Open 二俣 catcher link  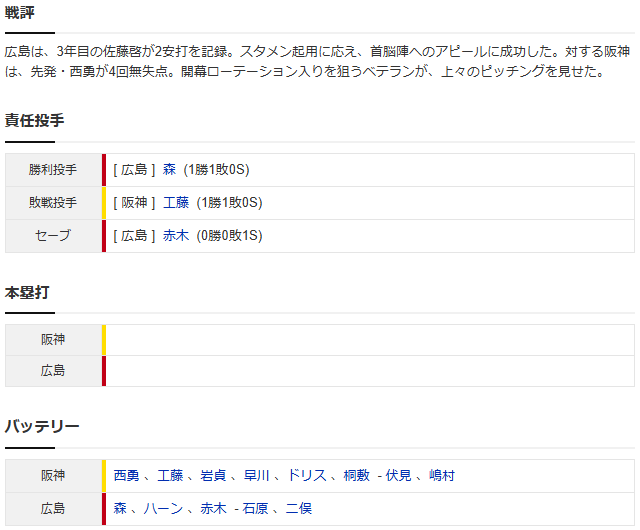tap(299, 508)
